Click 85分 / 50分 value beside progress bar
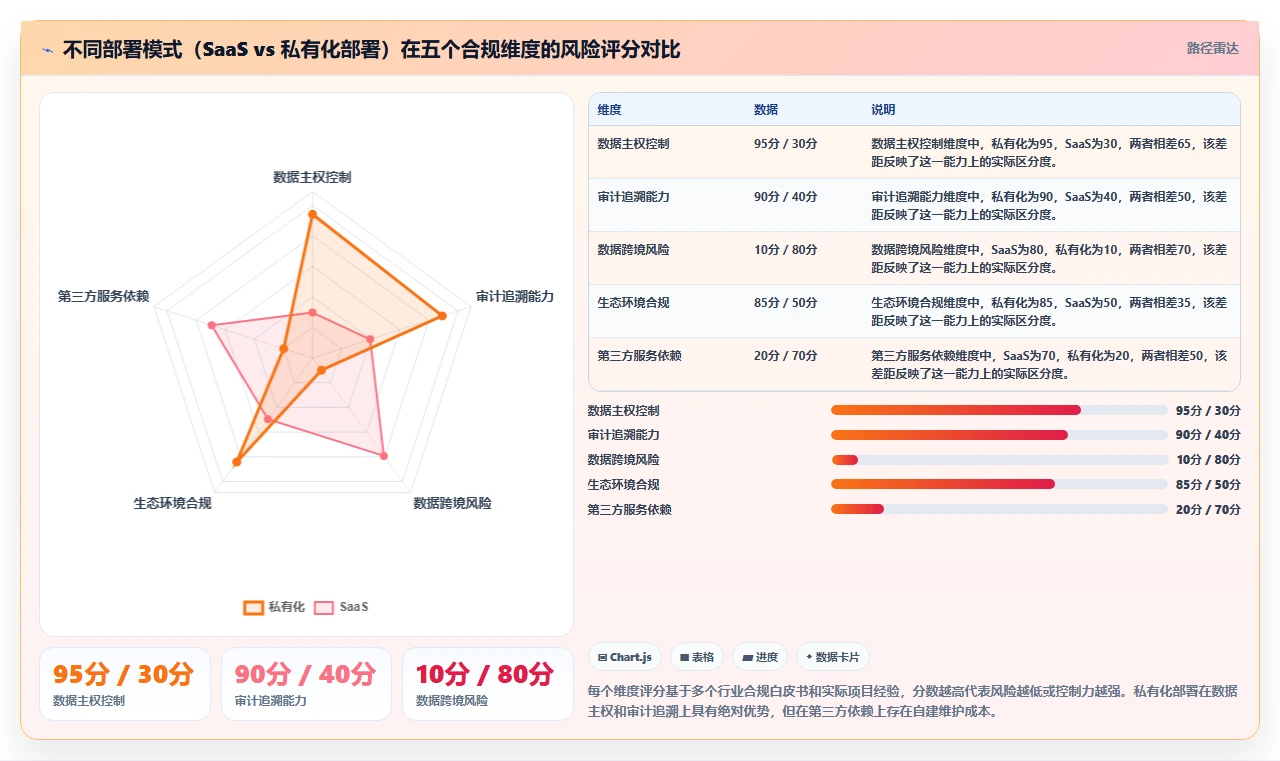 coord(1208,484)
